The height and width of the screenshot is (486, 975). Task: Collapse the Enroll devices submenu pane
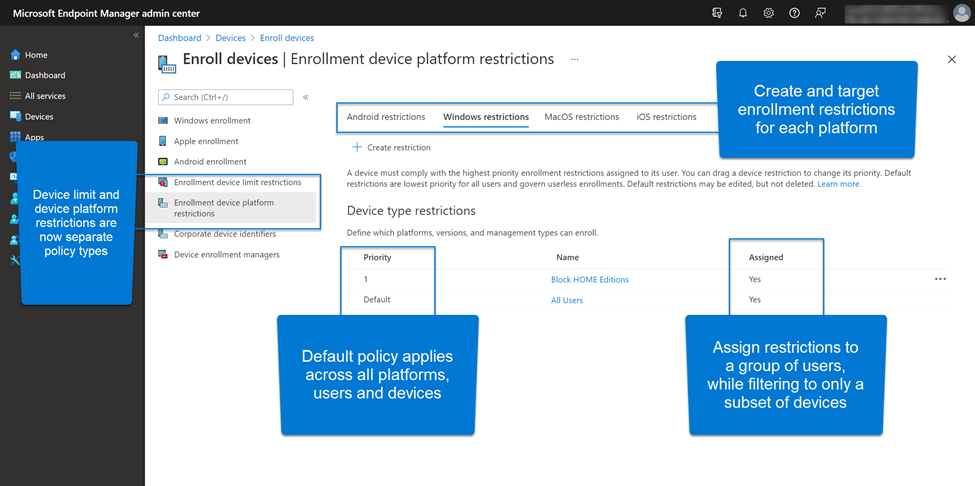305,97
